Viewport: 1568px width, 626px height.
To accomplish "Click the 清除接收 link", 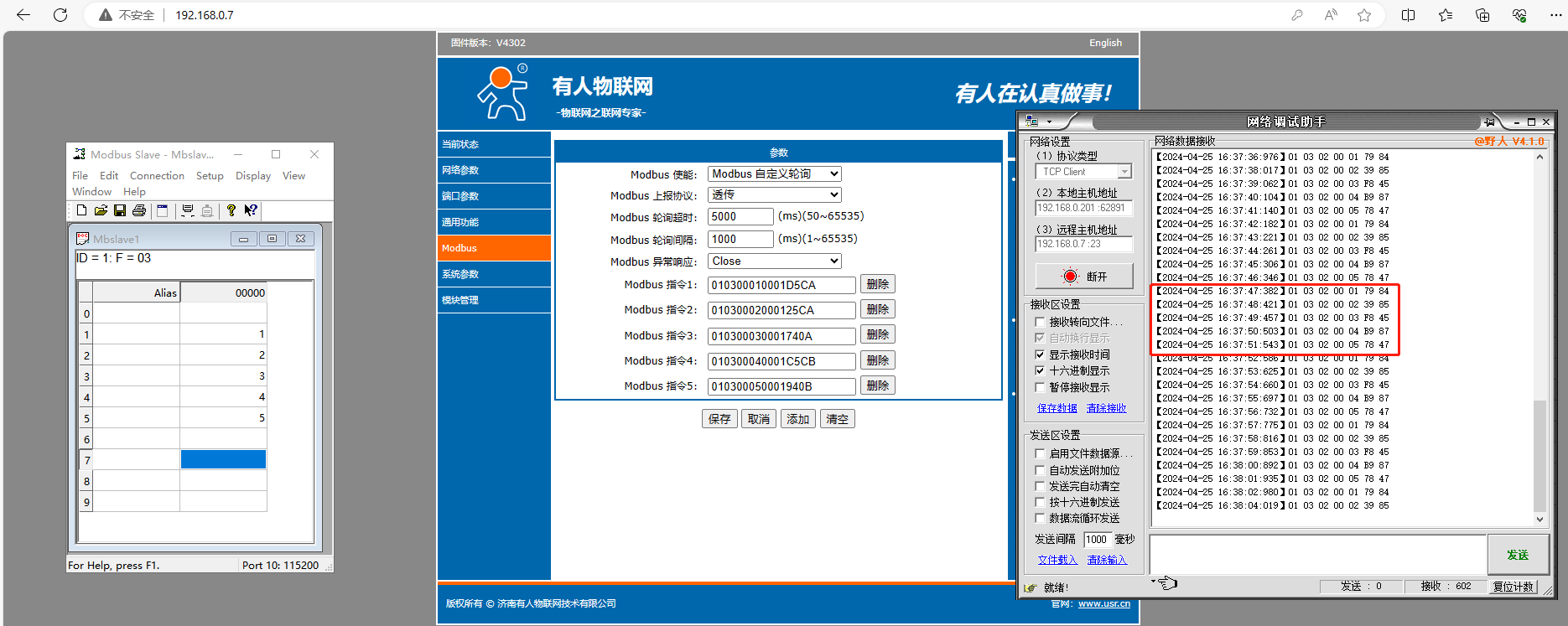I will pos(1107,408).
